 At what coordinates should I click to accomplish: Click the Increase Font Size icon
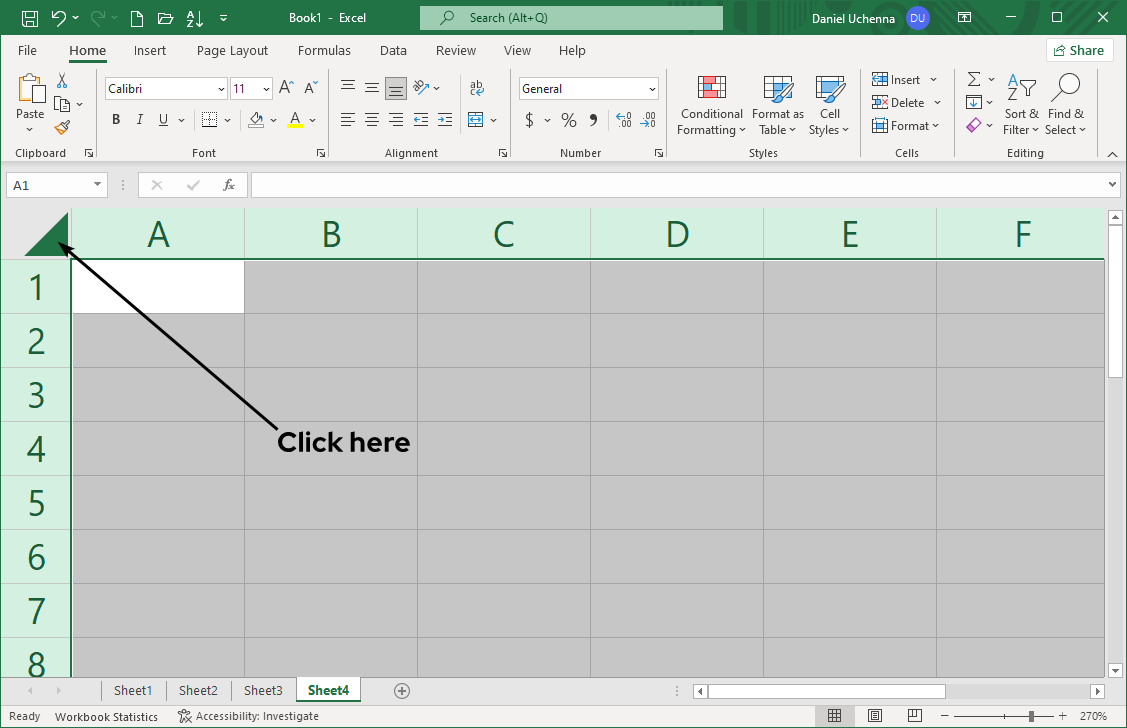click(x=286, y=89)
